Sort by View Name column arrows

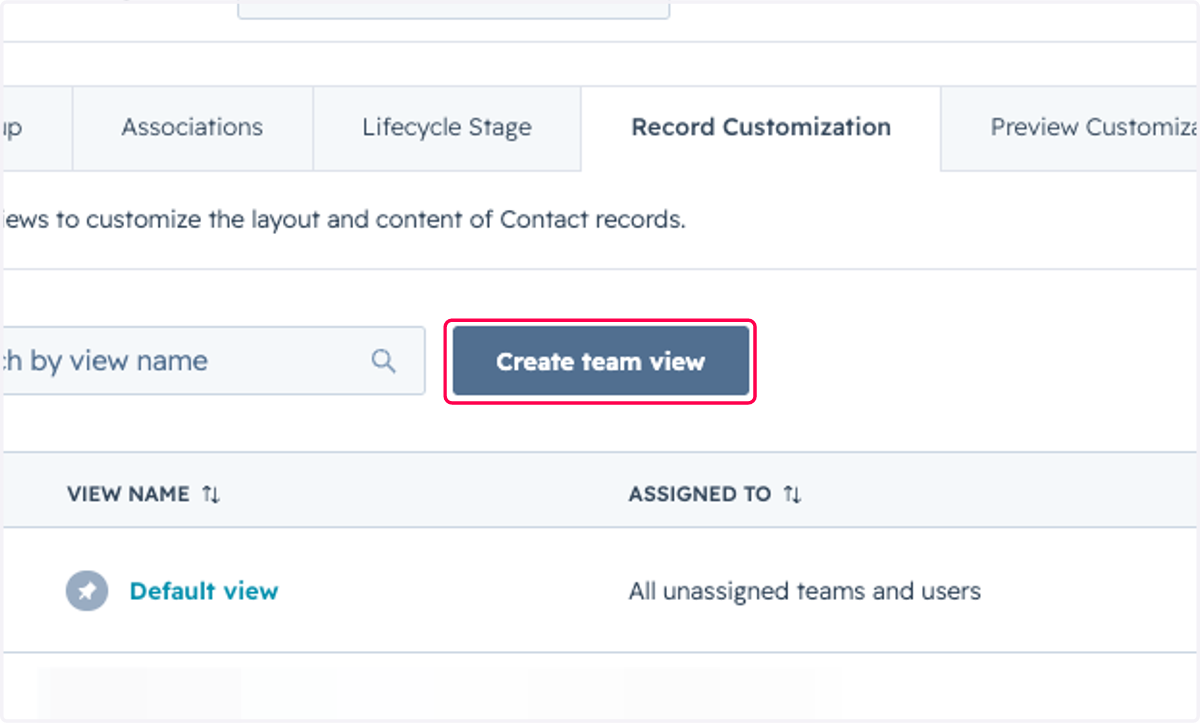[x=211, y=494]
